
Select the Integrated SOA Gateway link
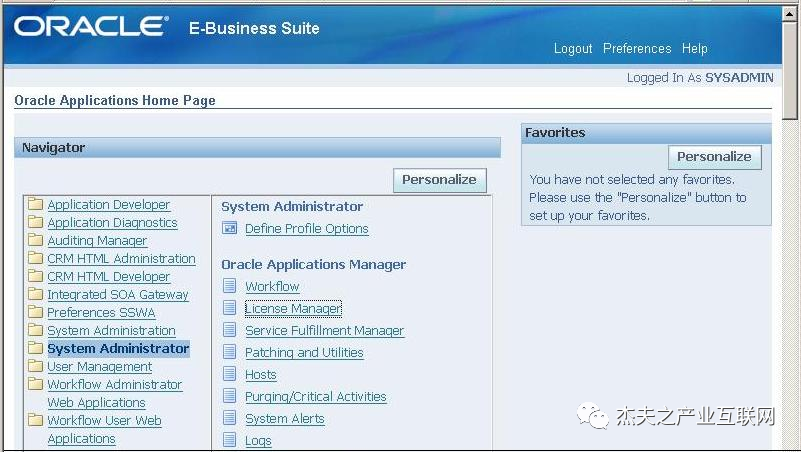tap(118, 295)
